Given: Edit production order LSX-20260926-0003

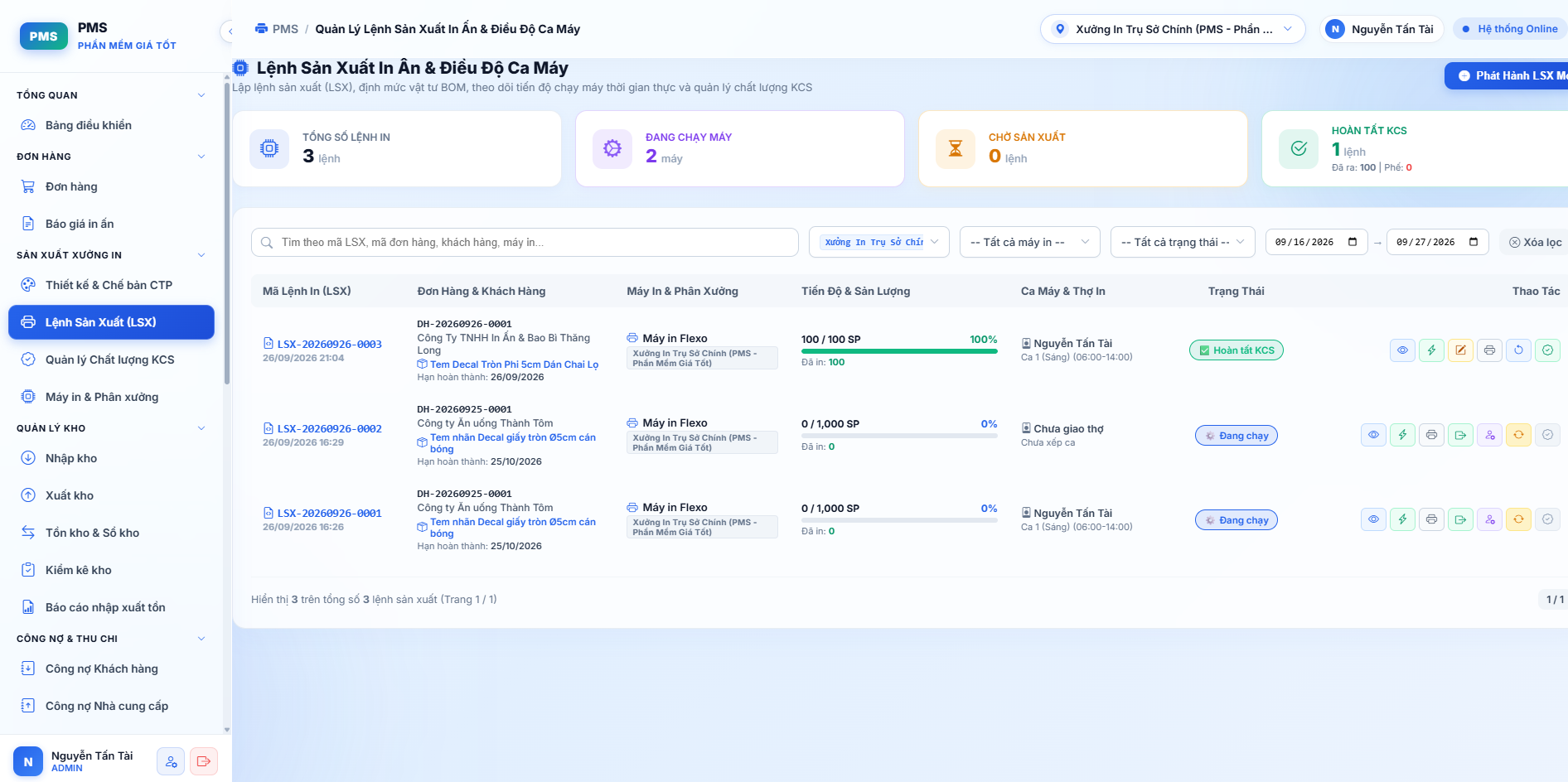Looking at the screenshot, I should 1460,350.
